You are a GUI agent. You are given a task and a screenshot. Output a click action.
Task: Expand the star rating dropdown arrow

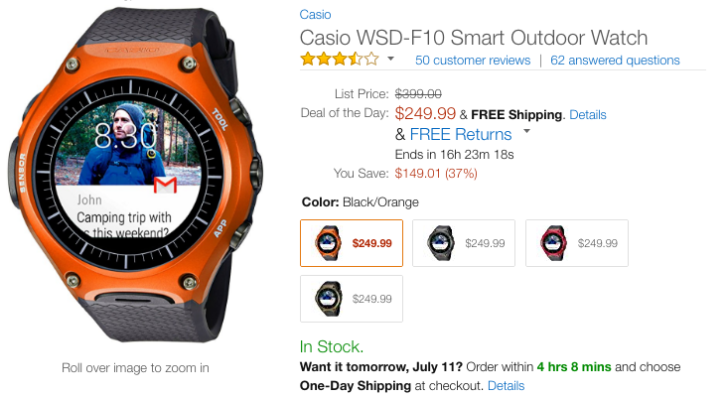pyautogui.click(x=390, y=59)
